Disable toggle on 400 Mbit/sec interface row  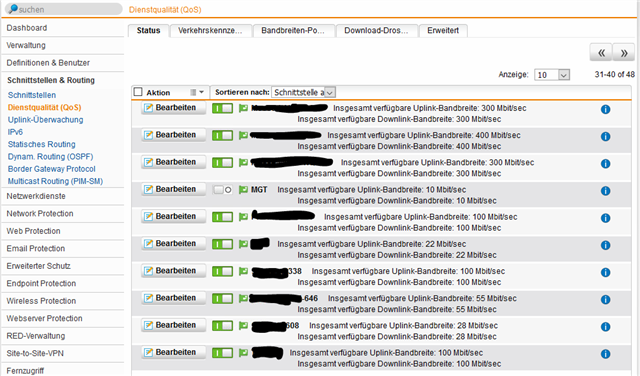point(222,135)
